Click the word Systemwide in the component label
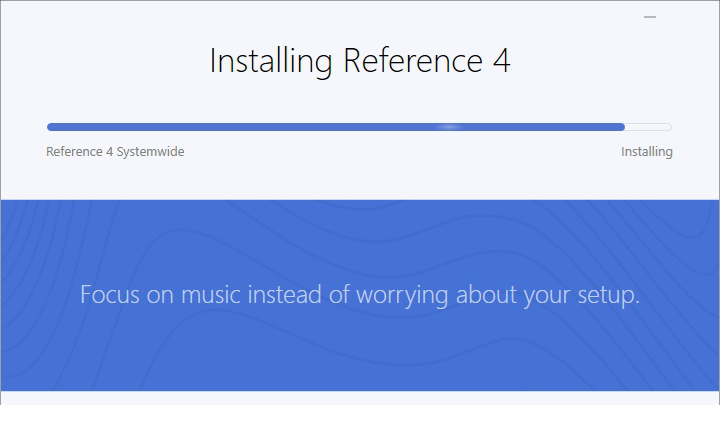Viewport: 720px width, 421px height. pos(150,152)
